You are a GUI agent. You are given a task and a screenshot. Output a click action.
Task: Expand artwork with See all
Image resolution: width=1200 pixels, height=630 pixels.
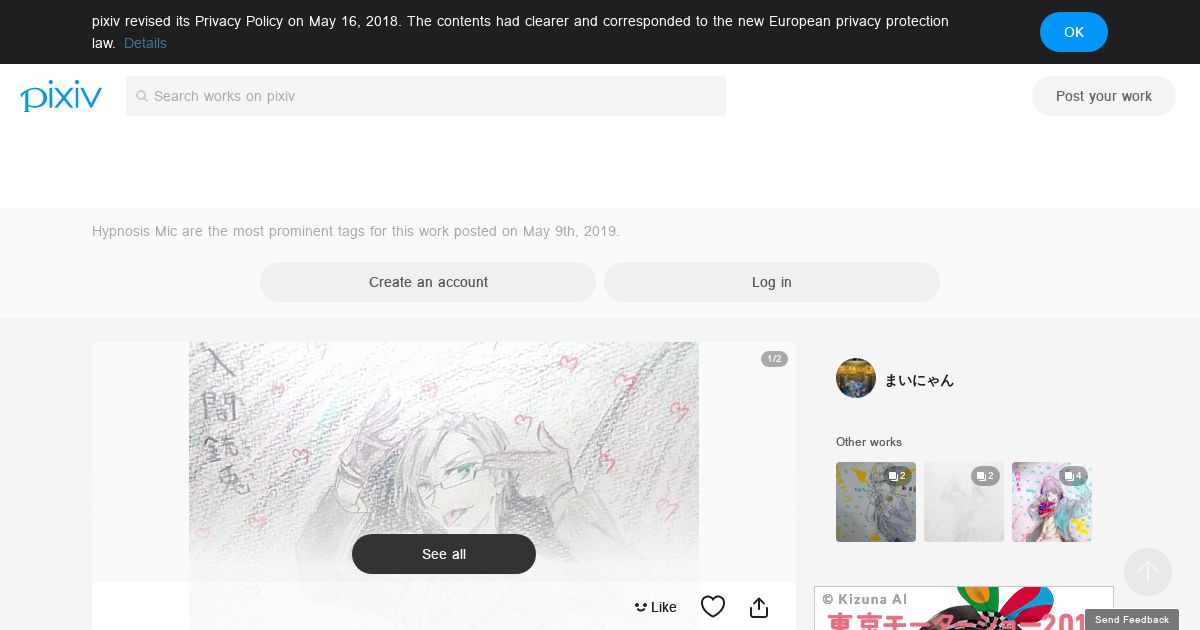coord(444,554)
